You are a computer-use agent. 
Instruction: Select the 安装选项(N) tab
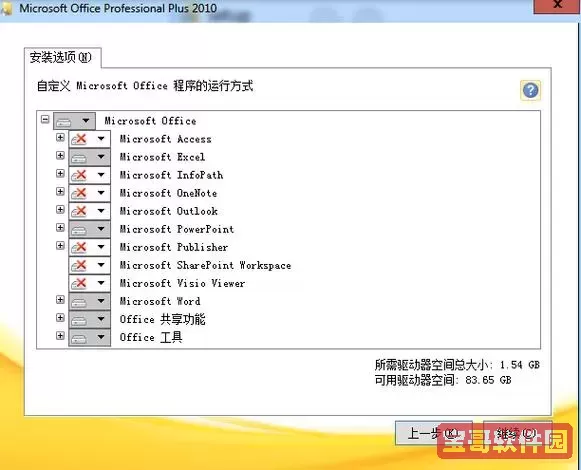[x=62, y=57]
